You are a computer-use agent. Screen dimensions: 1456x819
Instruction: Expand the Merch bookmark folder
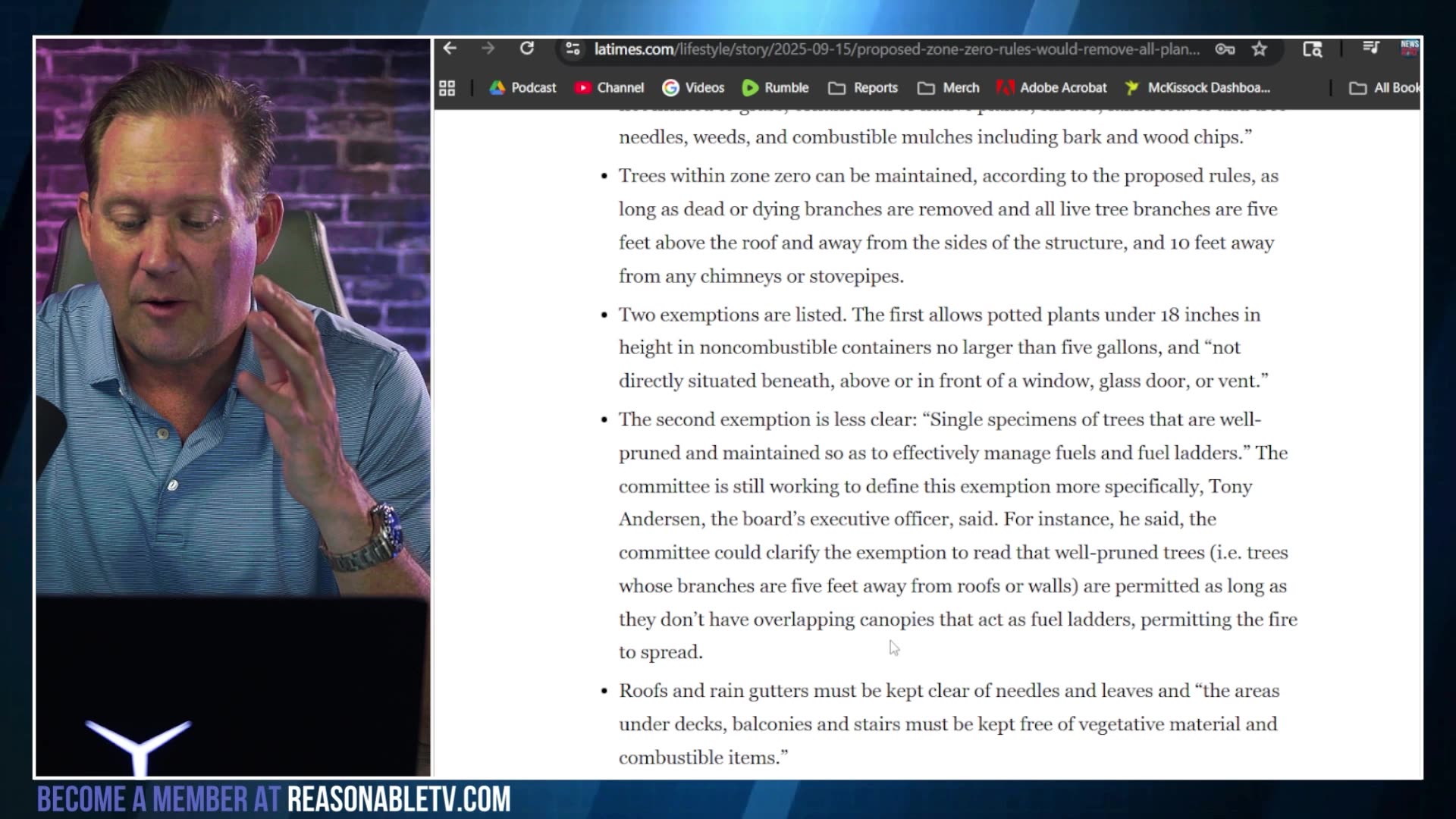949,88
